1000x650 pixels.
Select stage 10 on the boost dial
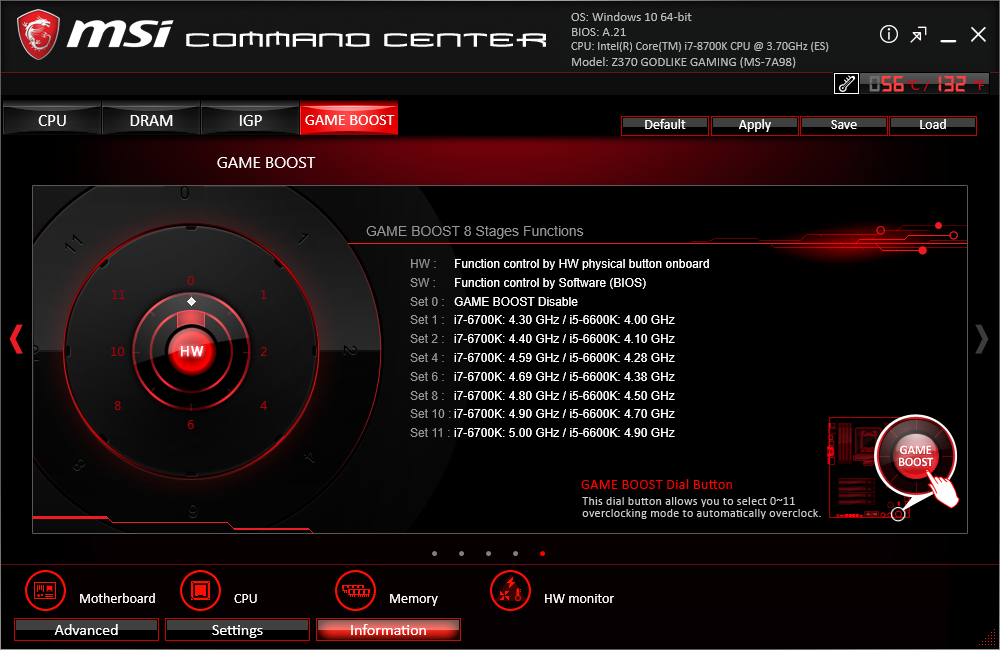pyautogui.click(x=117, y=351)
